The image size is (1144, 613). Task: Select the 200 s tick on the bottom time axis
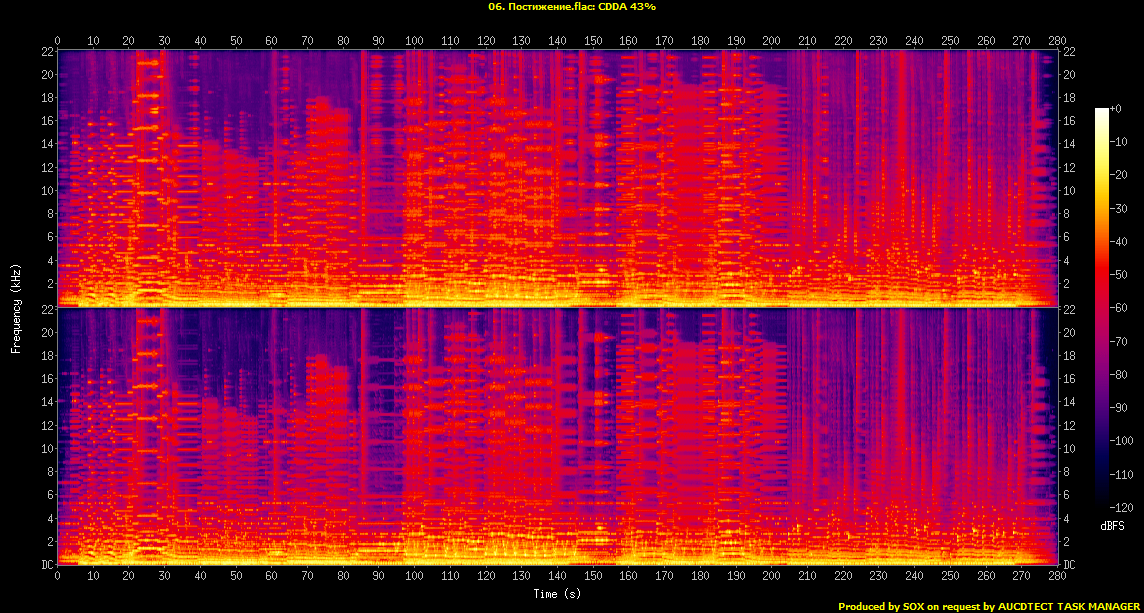(771, 577)
